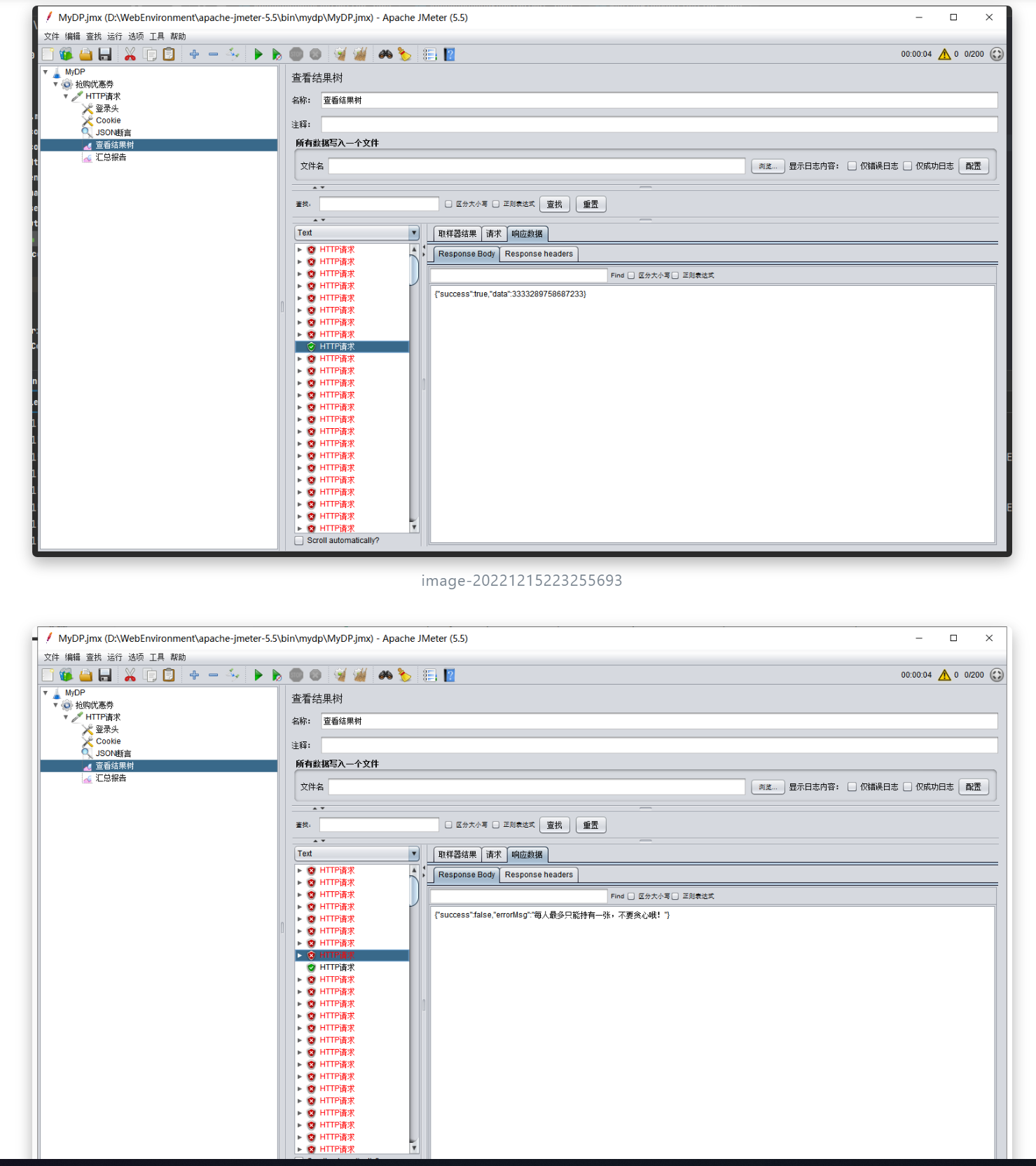Toggle element icon in lower JMeter window
The image size is (1036, 1166).
(x=233, y=675)
